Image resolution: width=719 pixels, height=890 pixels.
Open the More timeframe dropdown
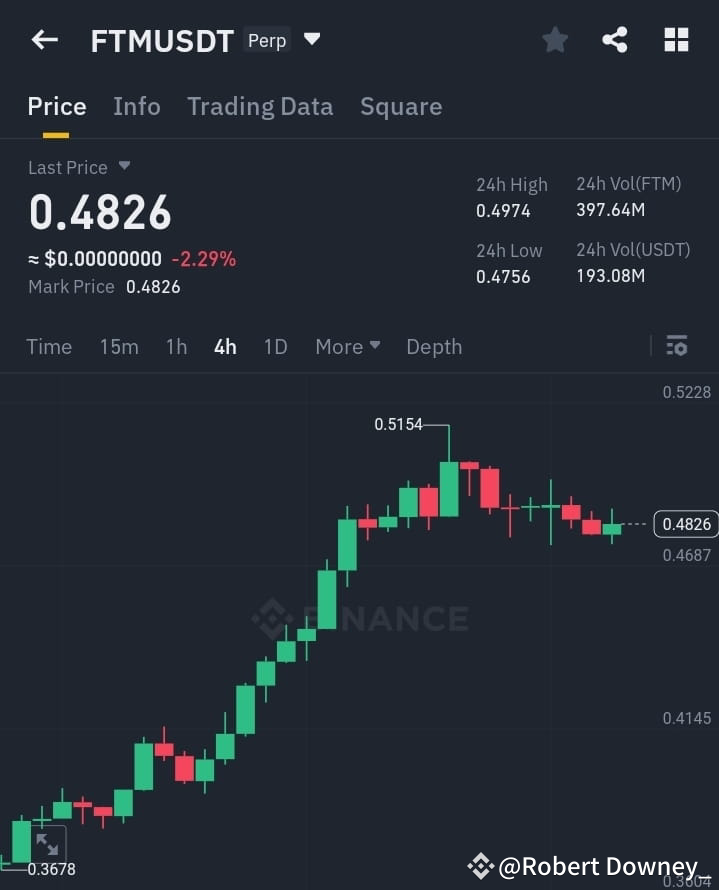346,346
